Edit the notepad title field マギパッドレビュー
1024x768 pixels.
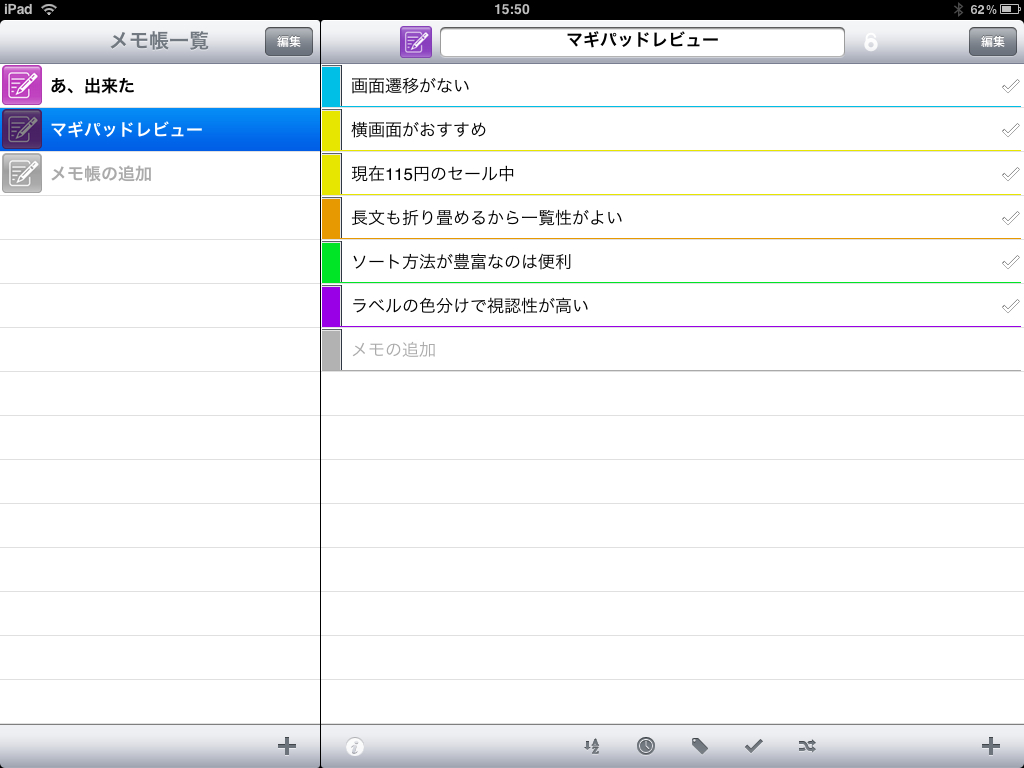pos(642,42)
